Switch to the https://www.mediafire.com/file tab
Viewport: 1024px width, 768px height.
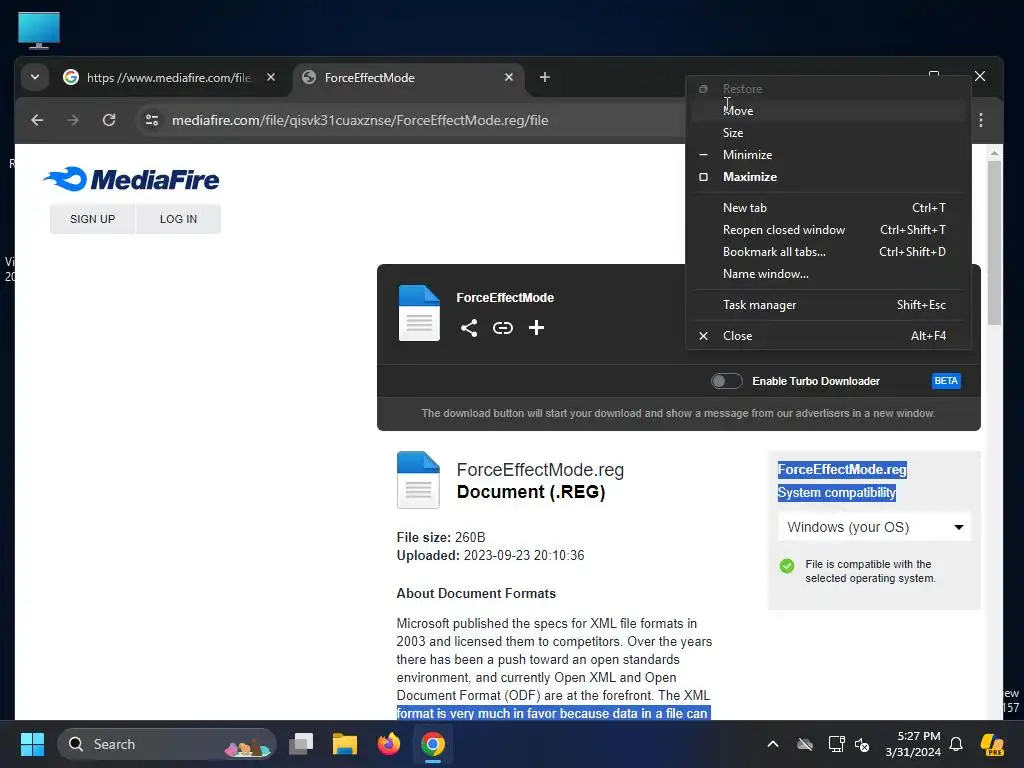[x=170, y=78]
